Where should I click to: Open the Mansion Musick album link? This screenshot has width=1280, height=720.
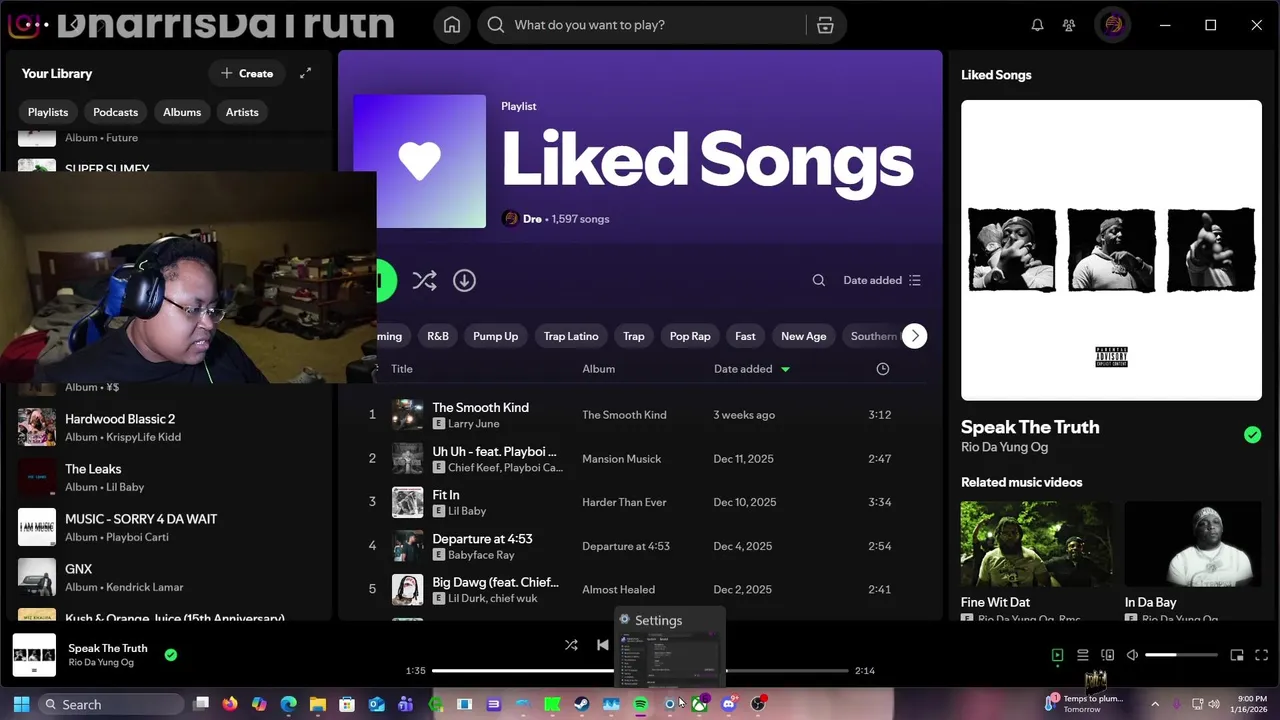[x=622, y=459]
